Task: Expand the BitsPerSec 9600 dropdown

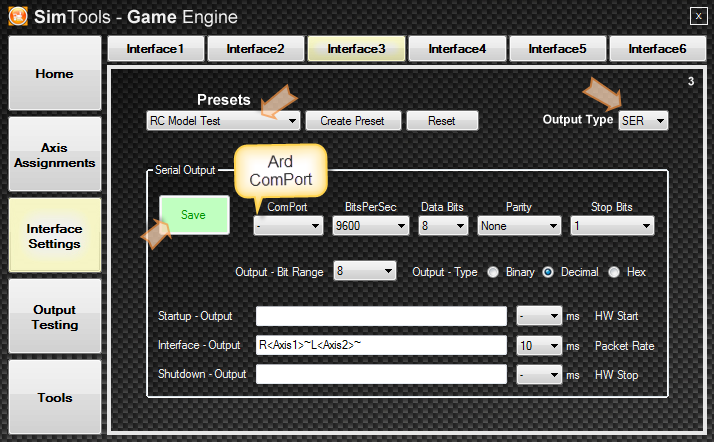Action: point(370,226)
